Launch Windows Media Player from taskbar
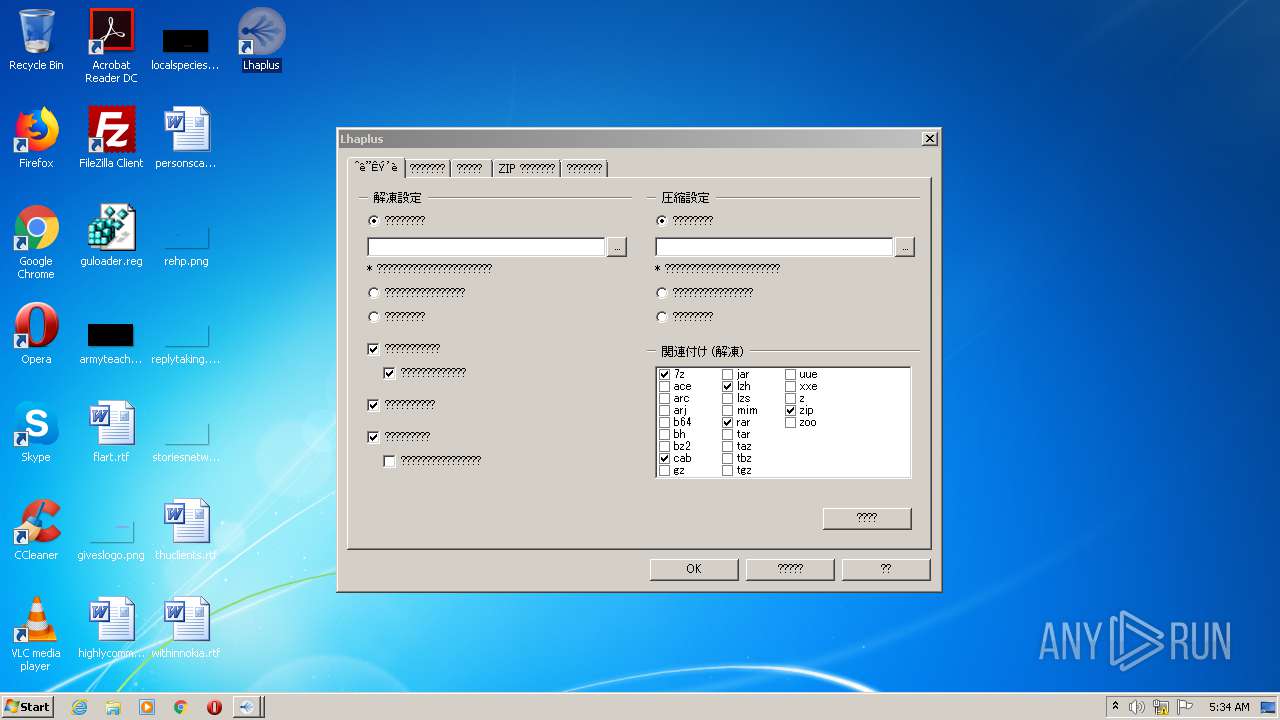Screen dimensions: 1280x720 [147, 707]
